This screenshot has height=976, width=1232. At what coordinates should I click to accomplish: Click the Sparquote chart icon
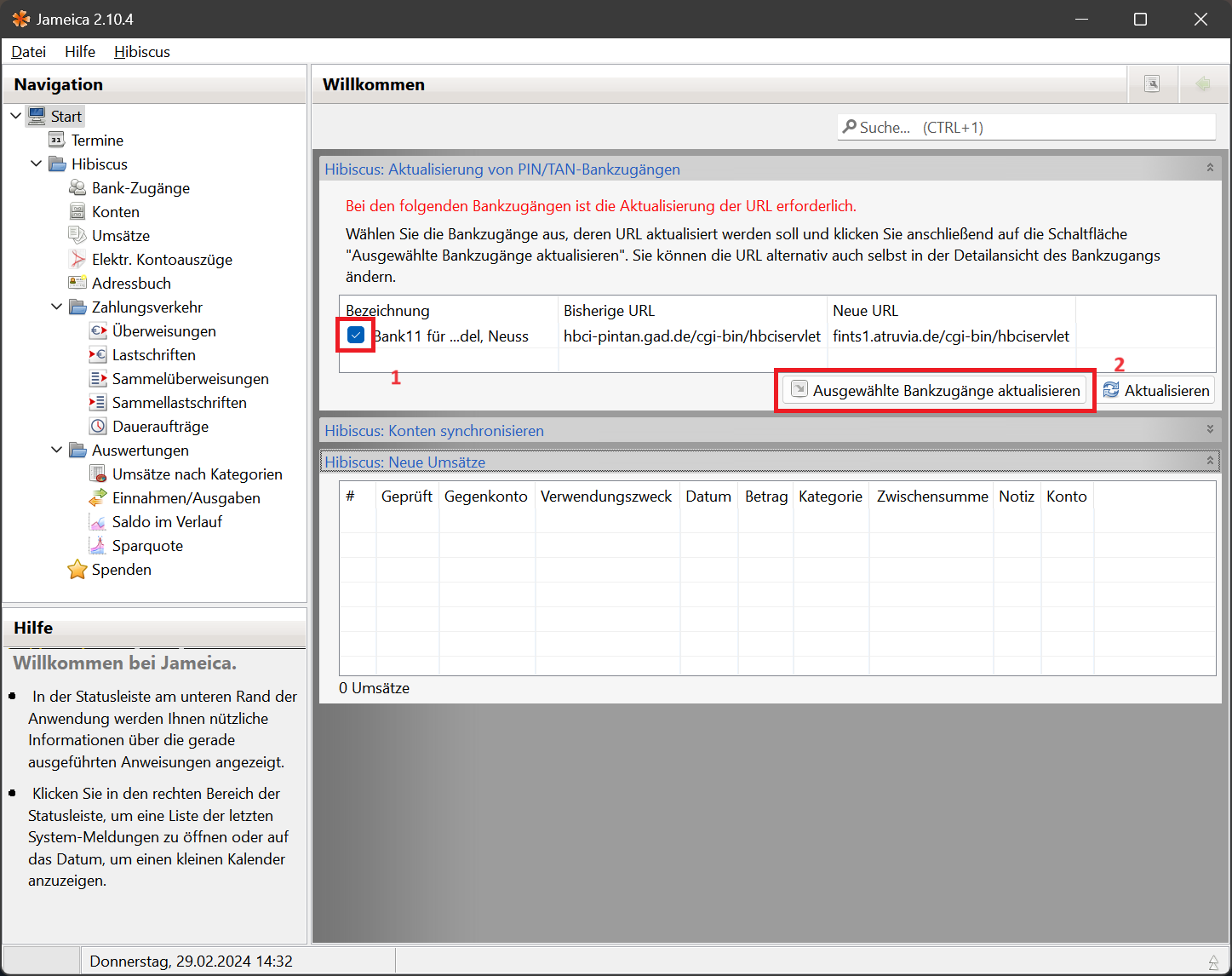coord(98,545)
